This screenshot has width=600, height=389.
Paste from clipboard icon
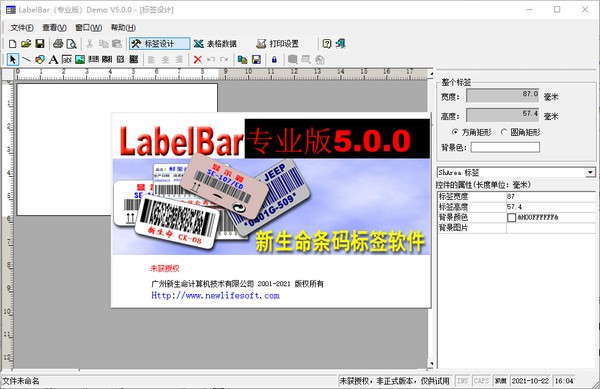(117, 44)
